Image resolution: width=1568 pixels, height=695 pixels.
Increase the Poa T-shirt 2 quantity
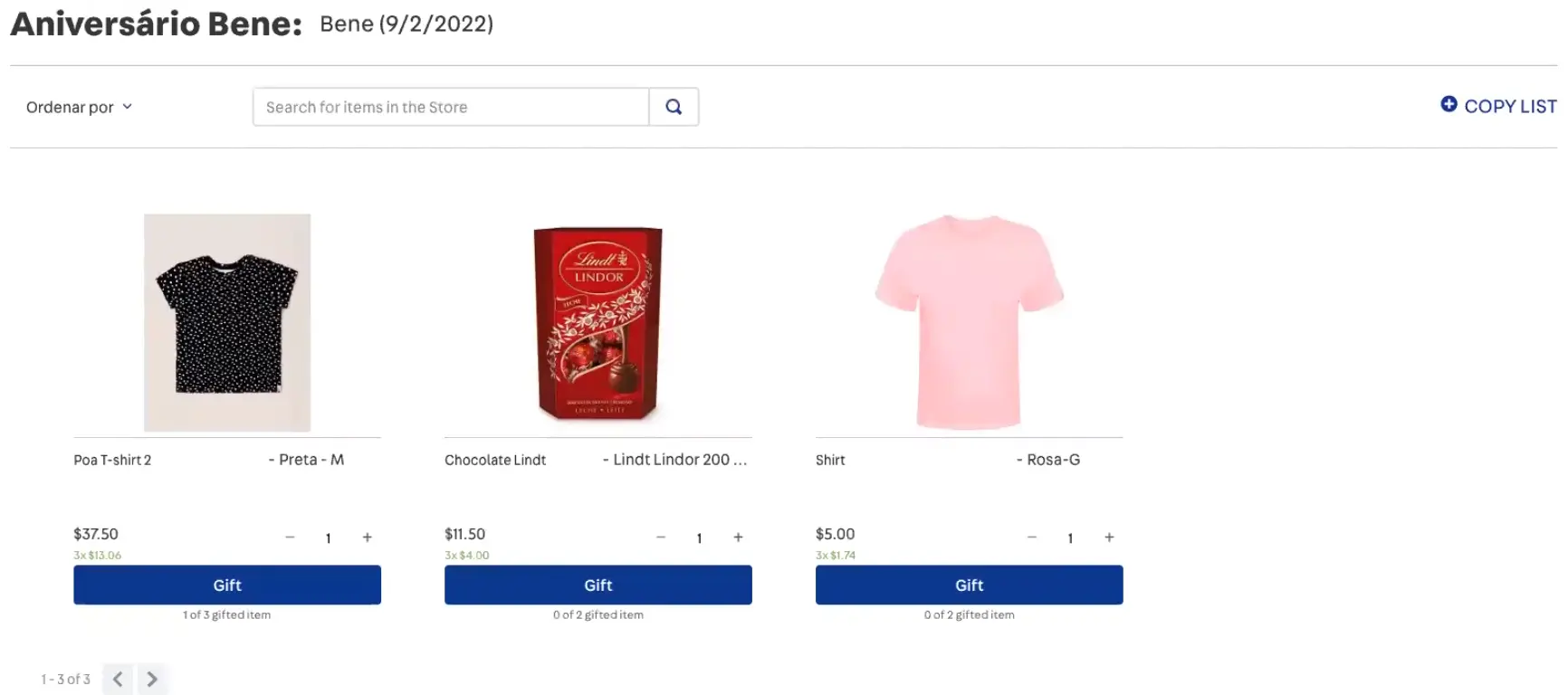tap(368, 538)
